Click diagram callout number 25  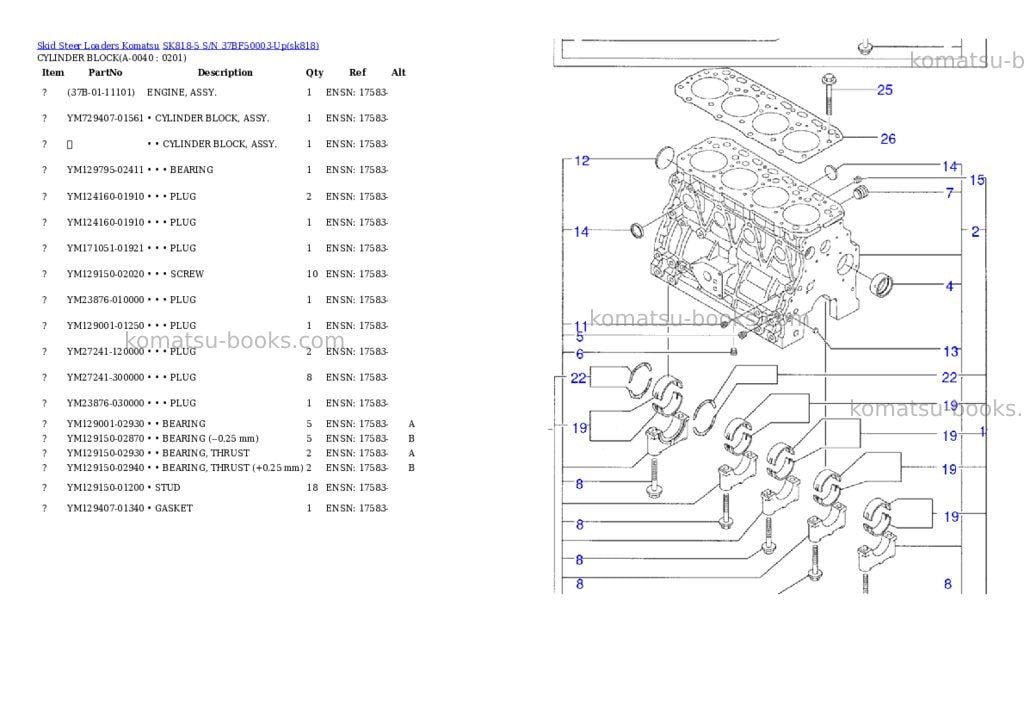(x=885, y=90)
